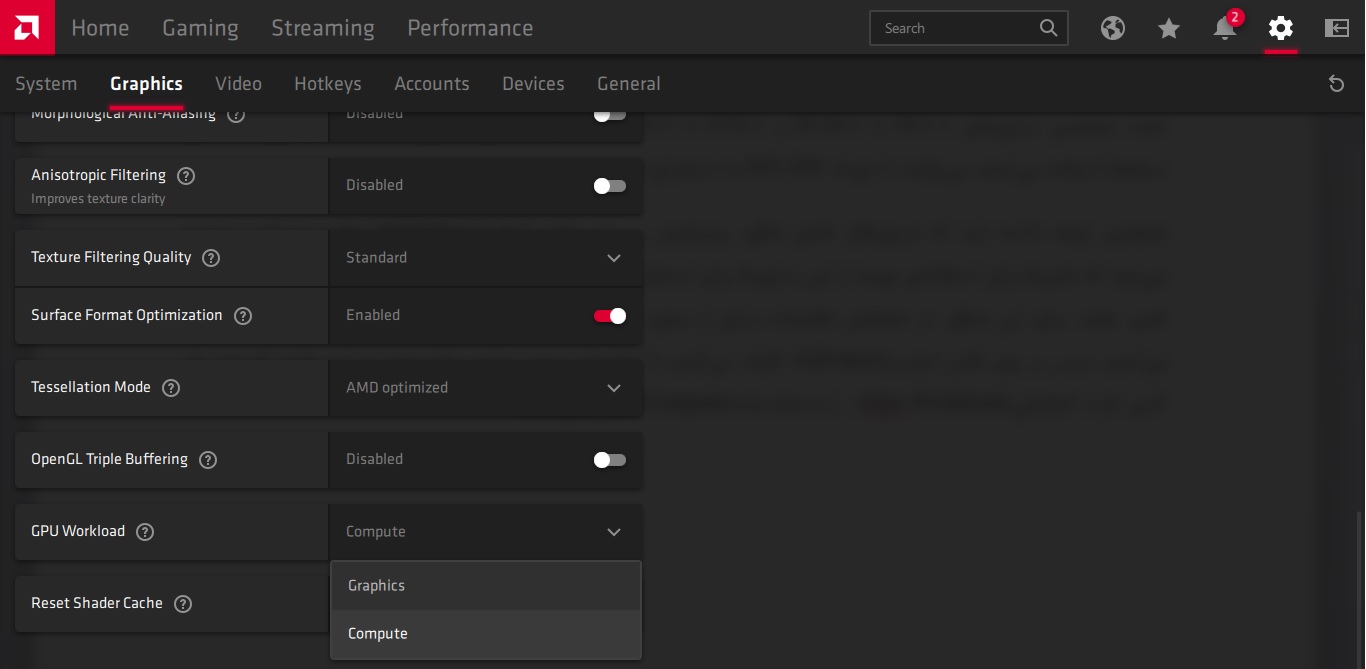Expand Texture Filtering Quality dropdown
1366x669 pixels.
pos(613,258)
